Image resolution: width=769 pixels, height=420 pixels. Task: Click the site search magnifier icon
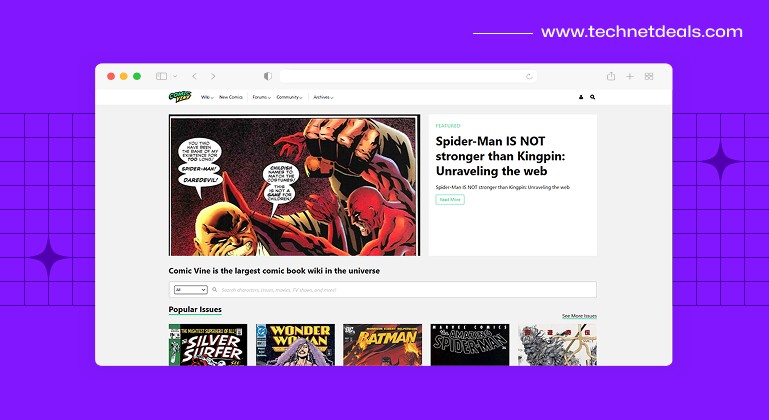(x=592, y=97)
